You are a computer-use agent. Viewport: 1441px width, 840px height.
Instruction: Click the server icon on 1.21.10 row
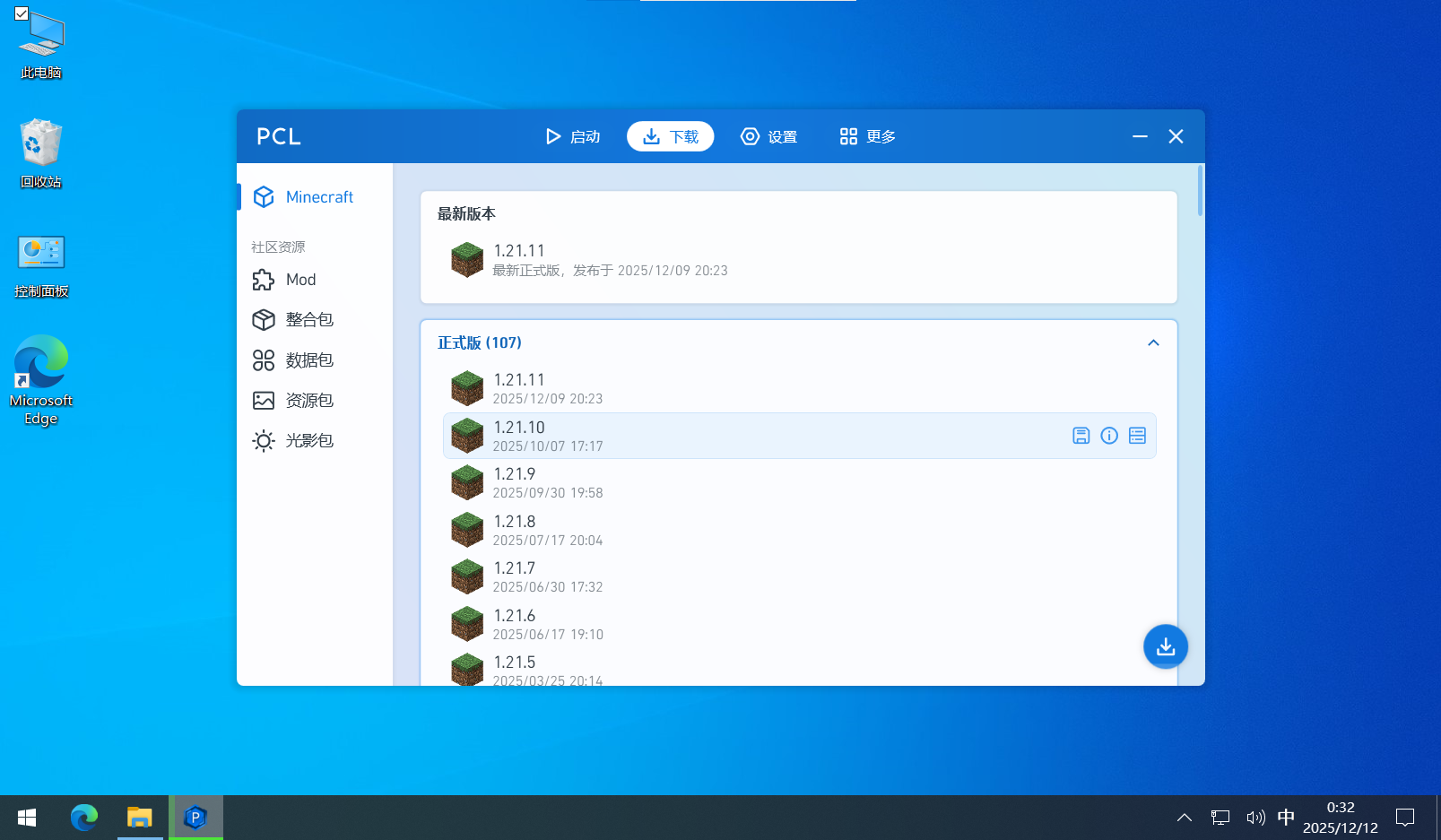1137,436
